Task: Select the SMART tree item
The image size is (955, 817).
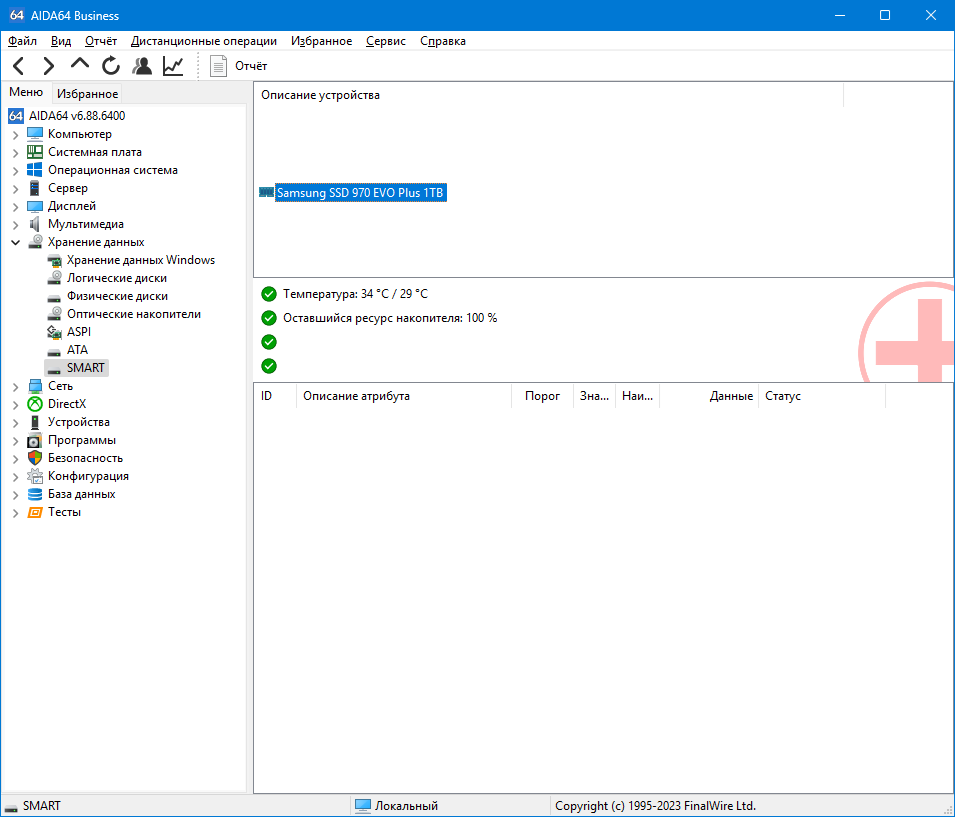Action: tap(85, 367)
